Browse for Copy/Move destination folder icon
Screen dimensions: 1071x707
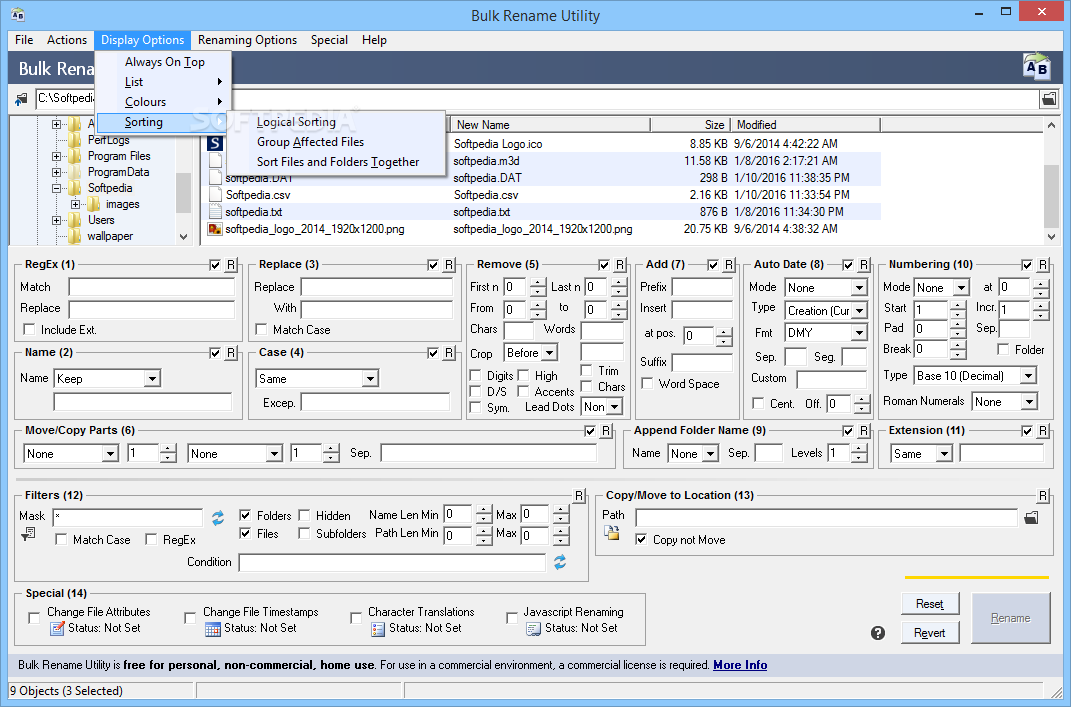click(x=1031, y=518)
